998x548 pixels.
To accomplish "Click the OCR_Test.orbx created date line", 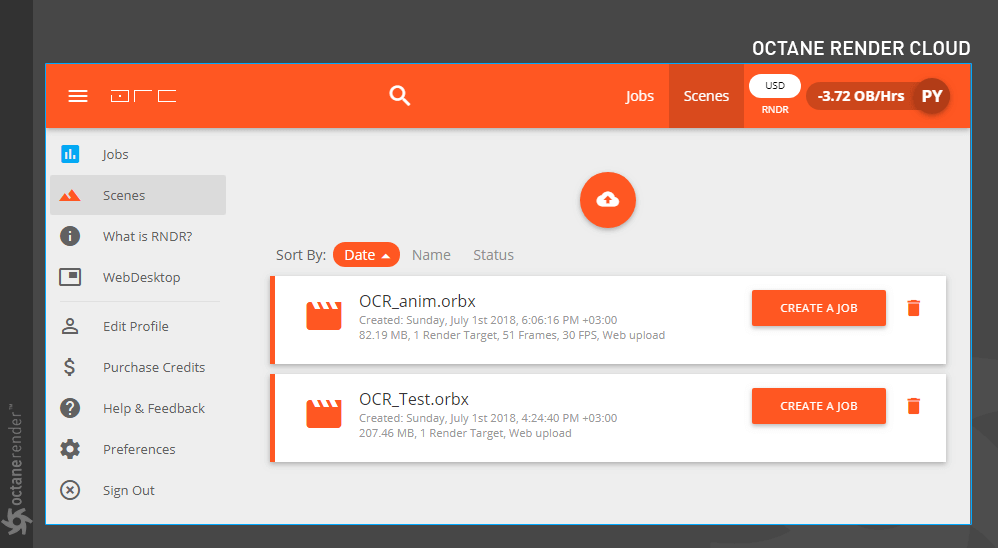I will 488,418.
